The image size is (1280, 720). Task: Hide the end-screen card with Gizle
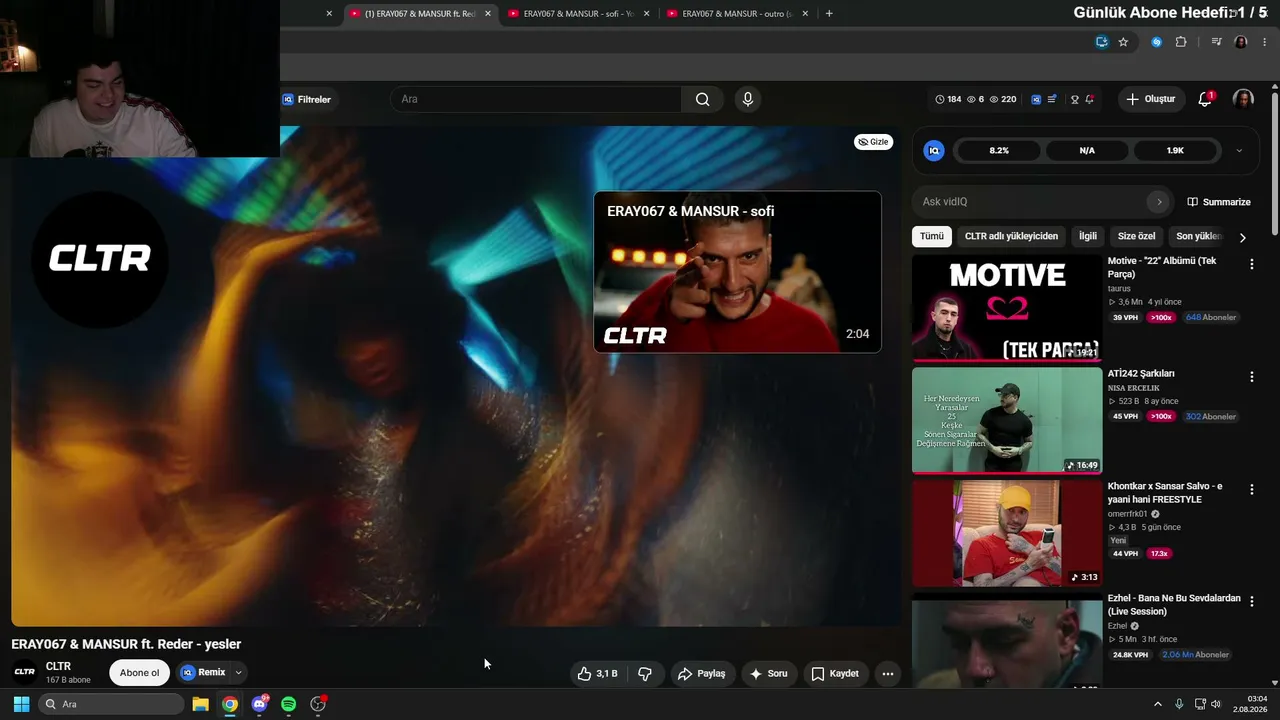tap(874, 142)
